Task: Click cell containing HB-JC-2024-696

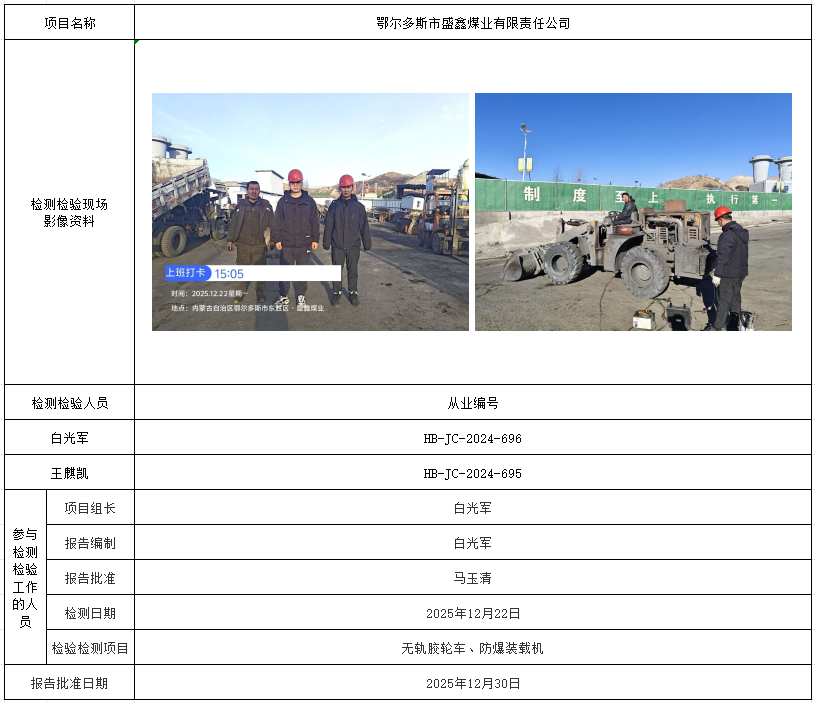Action: pos(472,438)
